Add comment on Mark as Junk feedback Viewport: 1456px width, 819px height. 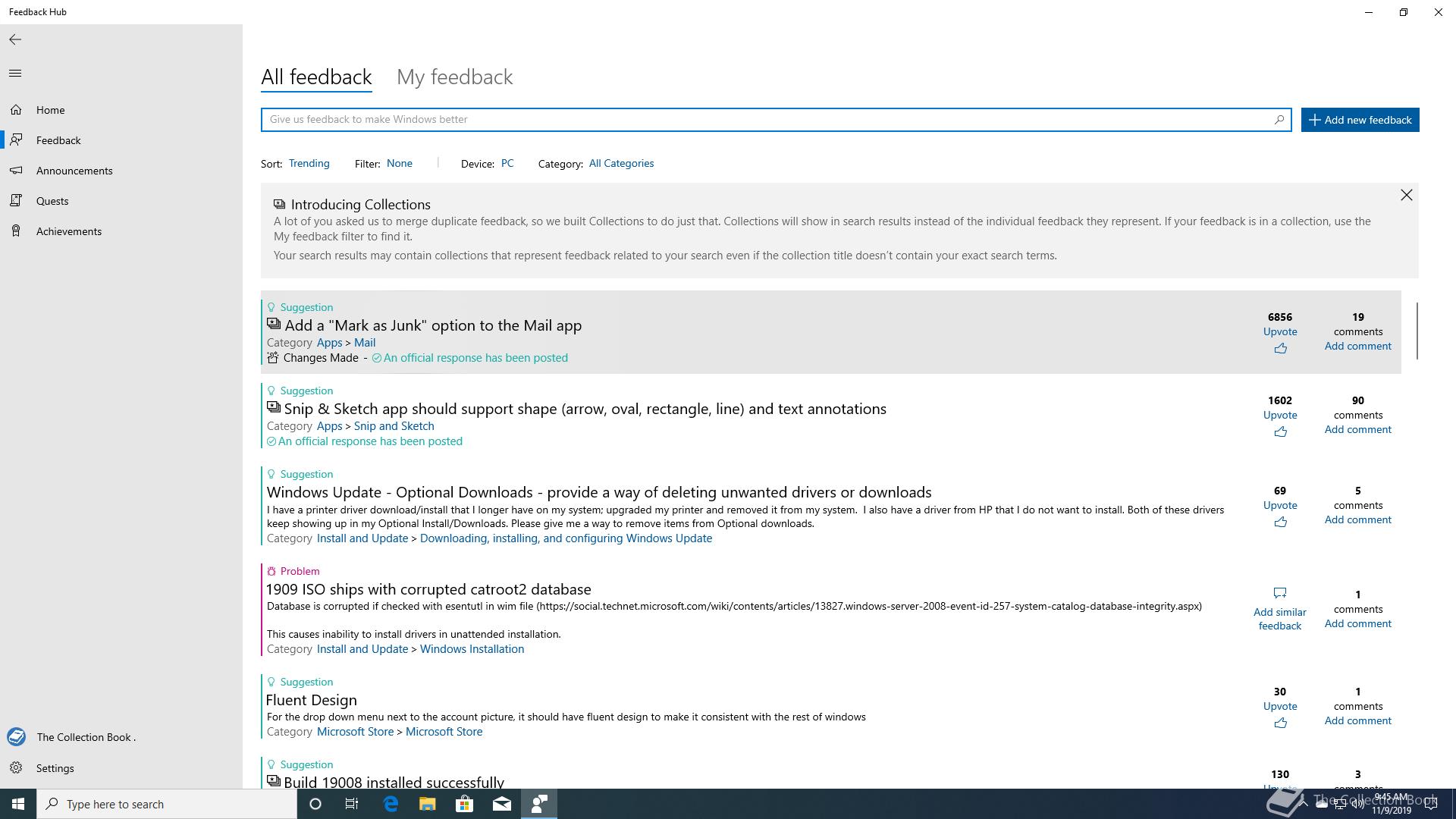[1357, 346]
